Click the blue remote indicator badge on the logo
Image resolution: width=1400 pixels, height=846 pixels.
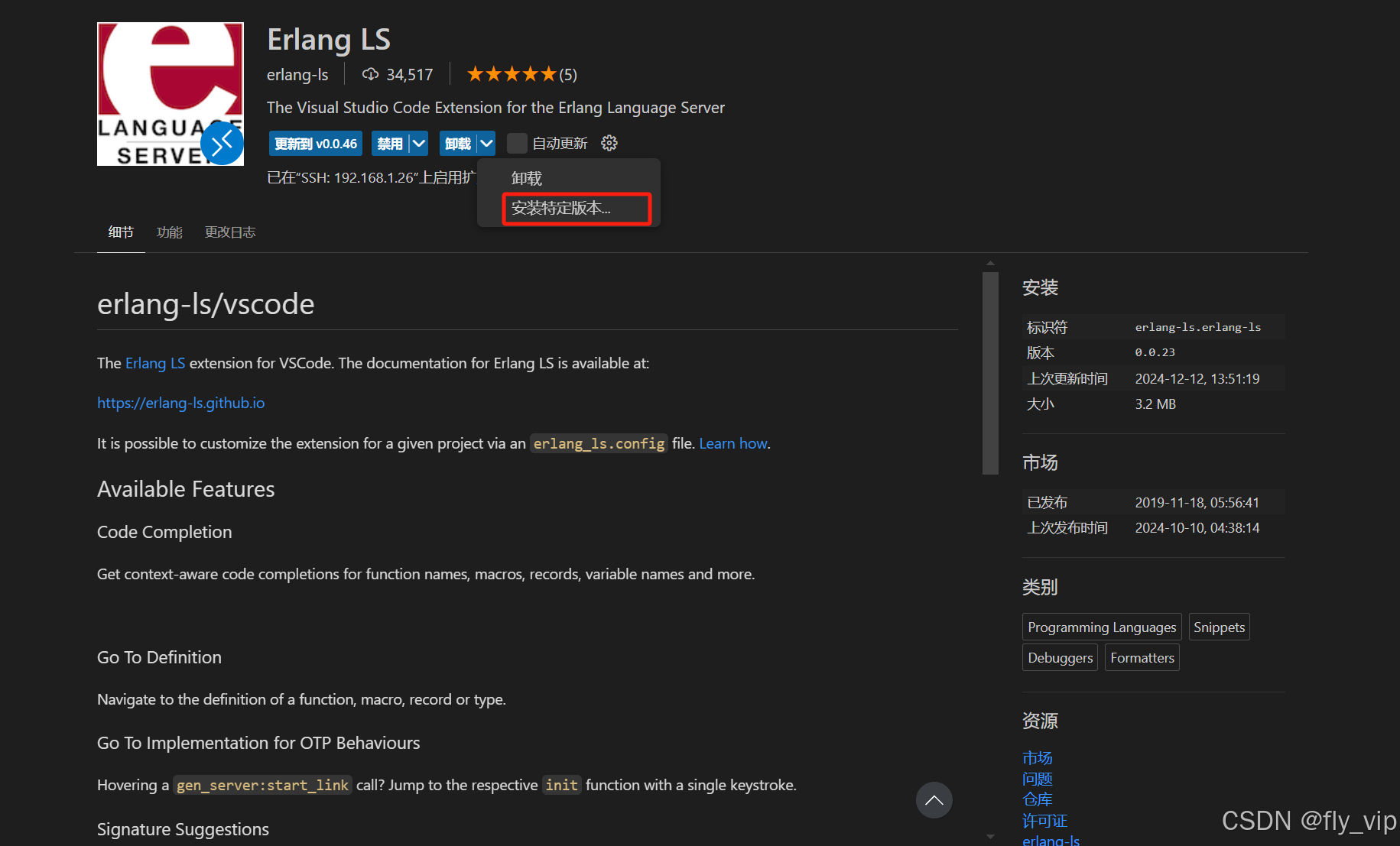tap(223, 143)
